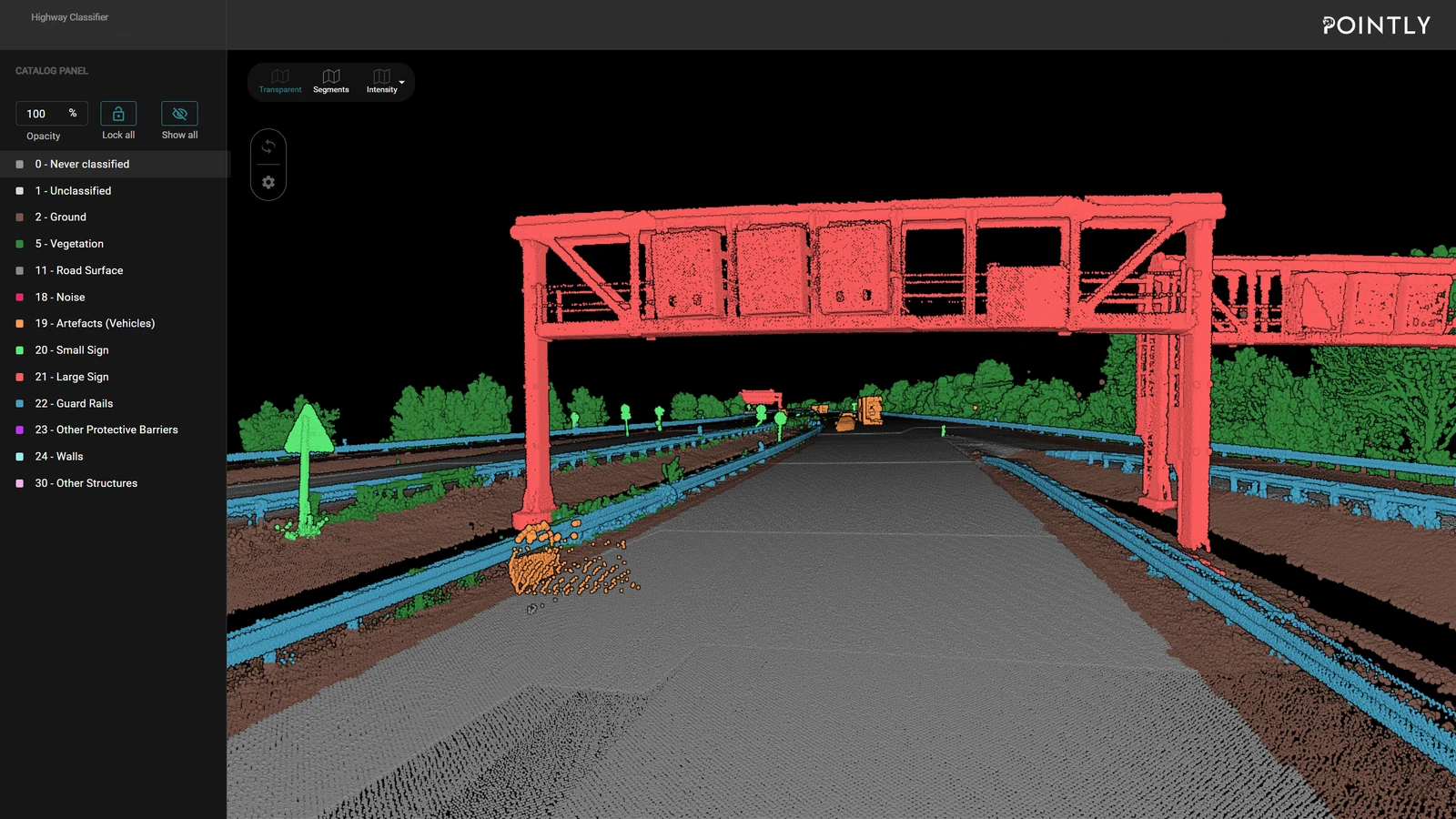The height and width of the screenshot is (819, 1456).
Task: Click the green Vegetation color swatch
Action: click(20, 244)
